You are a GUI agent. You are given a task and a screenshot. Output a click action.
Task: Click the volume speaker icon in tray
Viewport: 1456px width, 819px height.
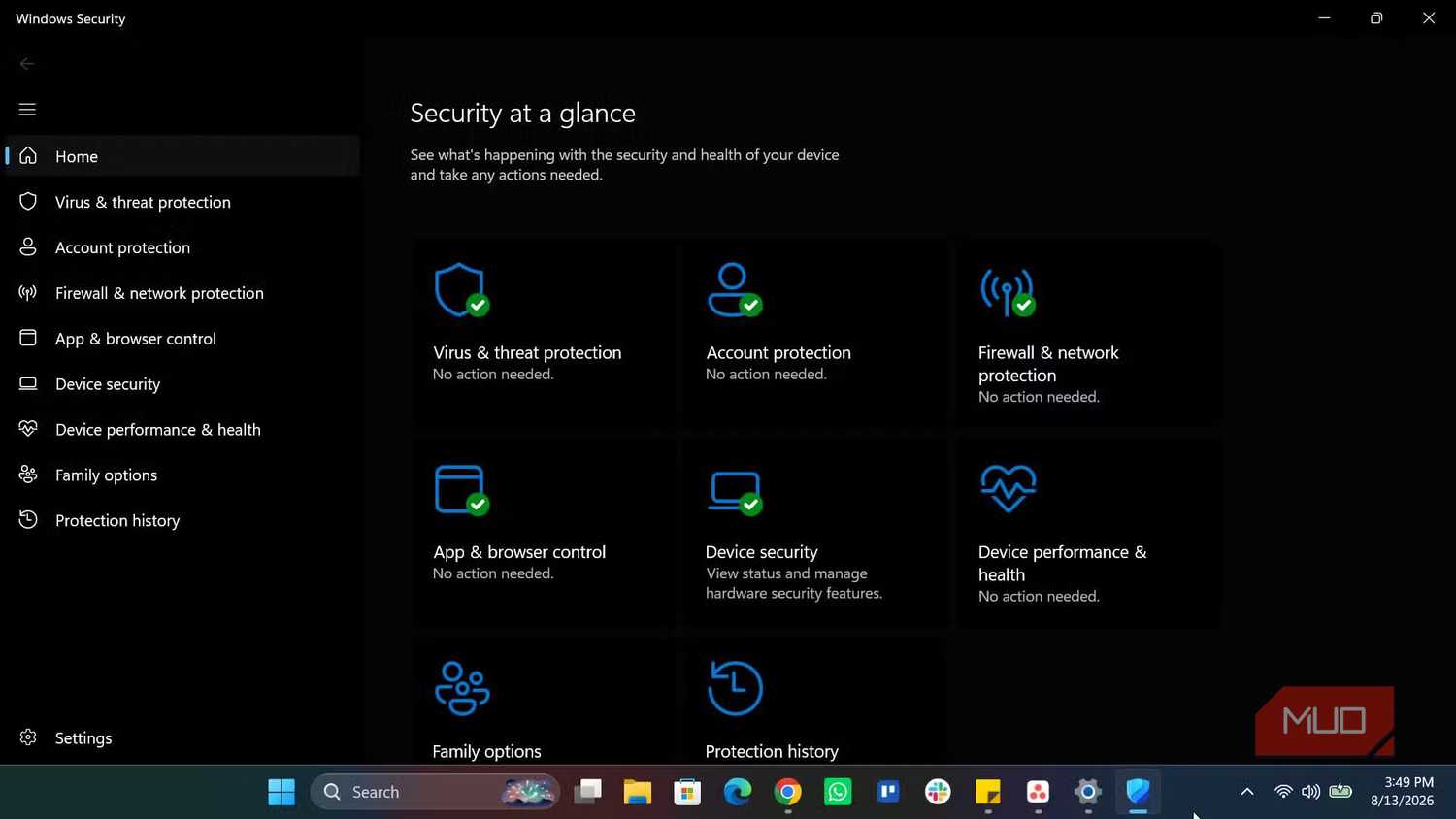coord(1311,792)
